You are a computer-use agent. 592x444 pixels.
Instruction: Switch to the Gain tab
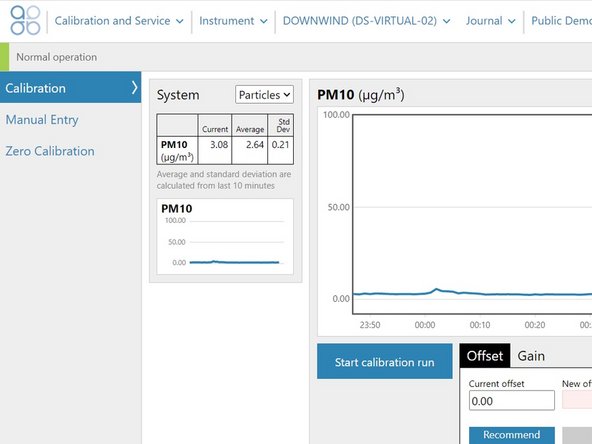point(531,356)
